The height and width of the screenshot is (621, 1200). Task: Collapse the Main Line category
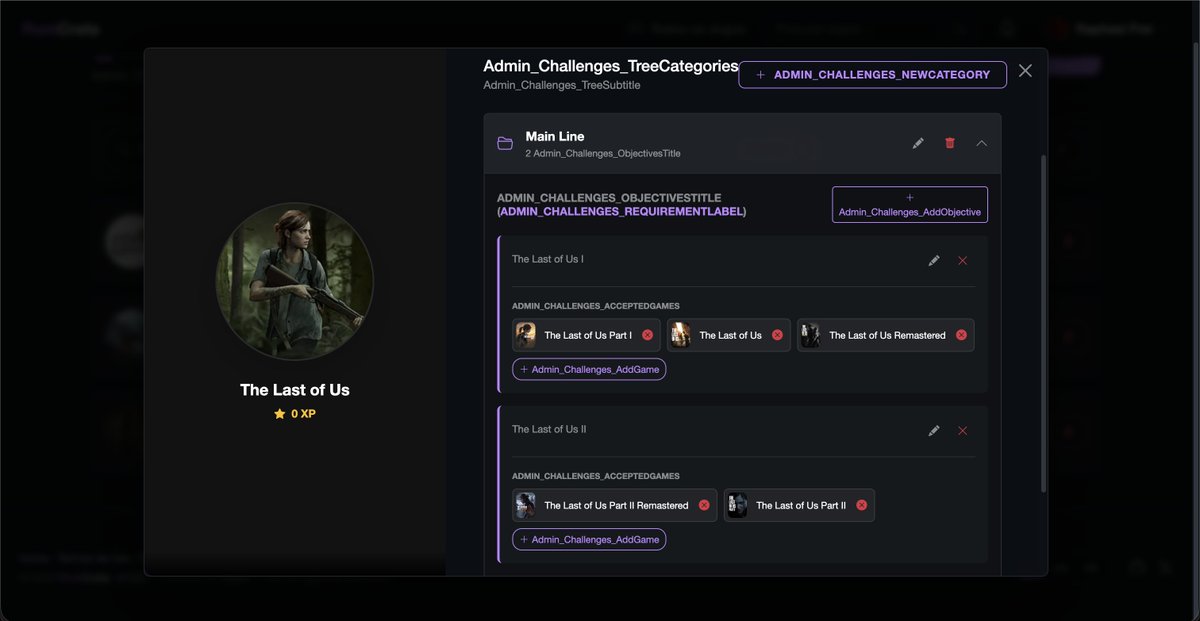click(981, 143)
